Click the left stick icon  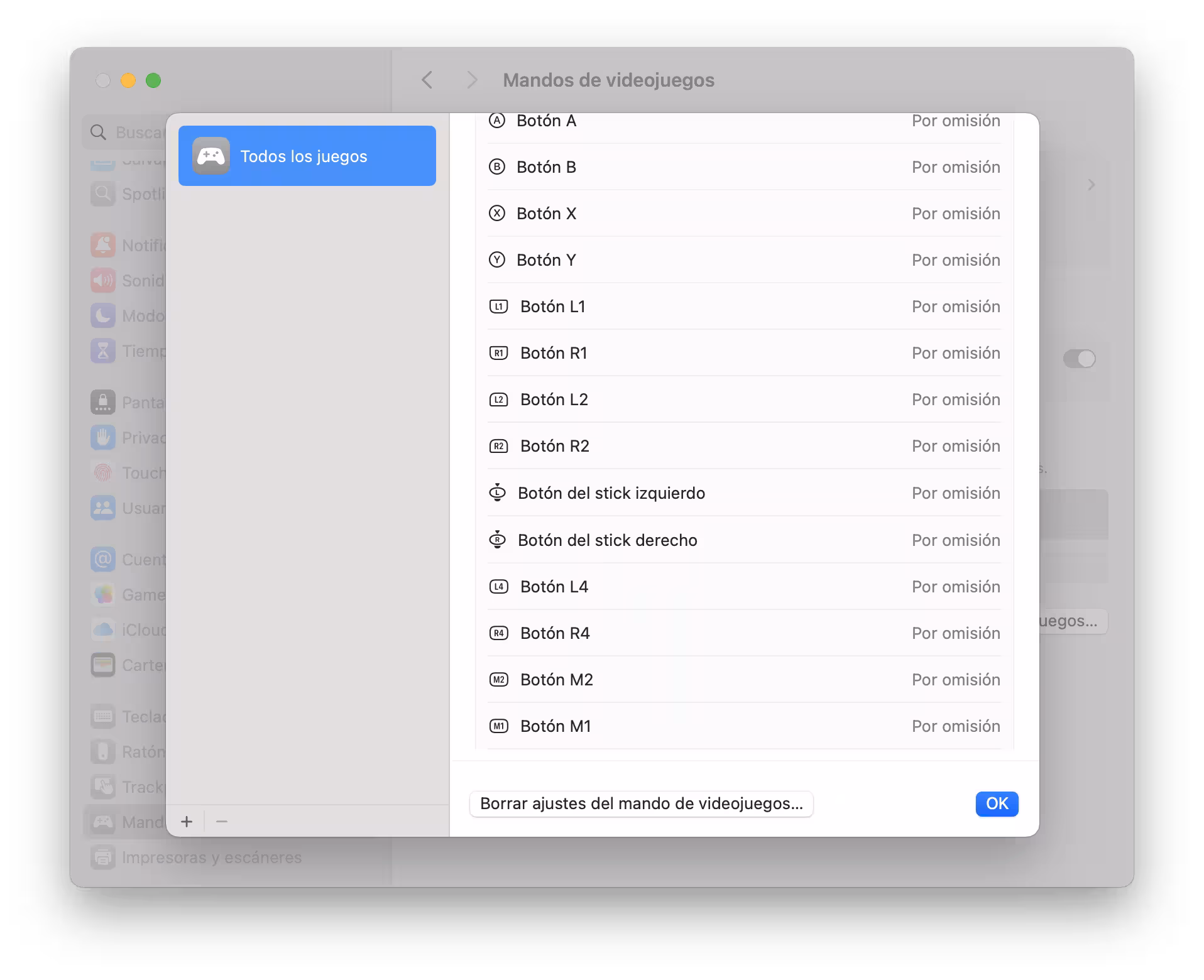pyautogui.click(x=497, y=493)
